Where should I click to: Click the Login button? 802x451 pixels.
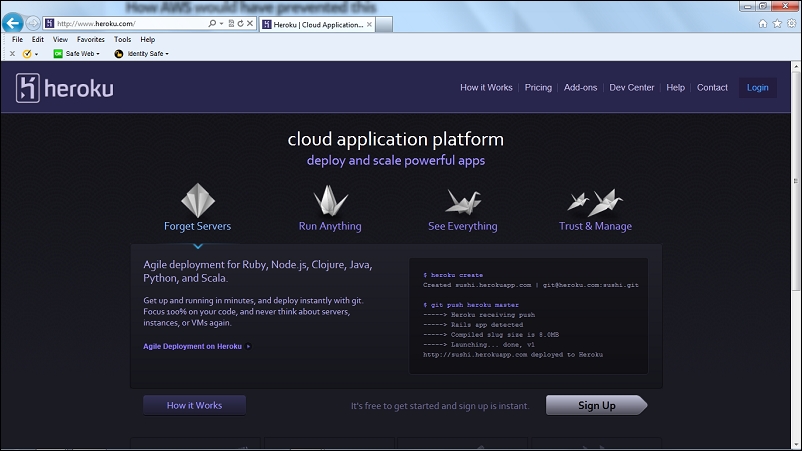(758, 87)
